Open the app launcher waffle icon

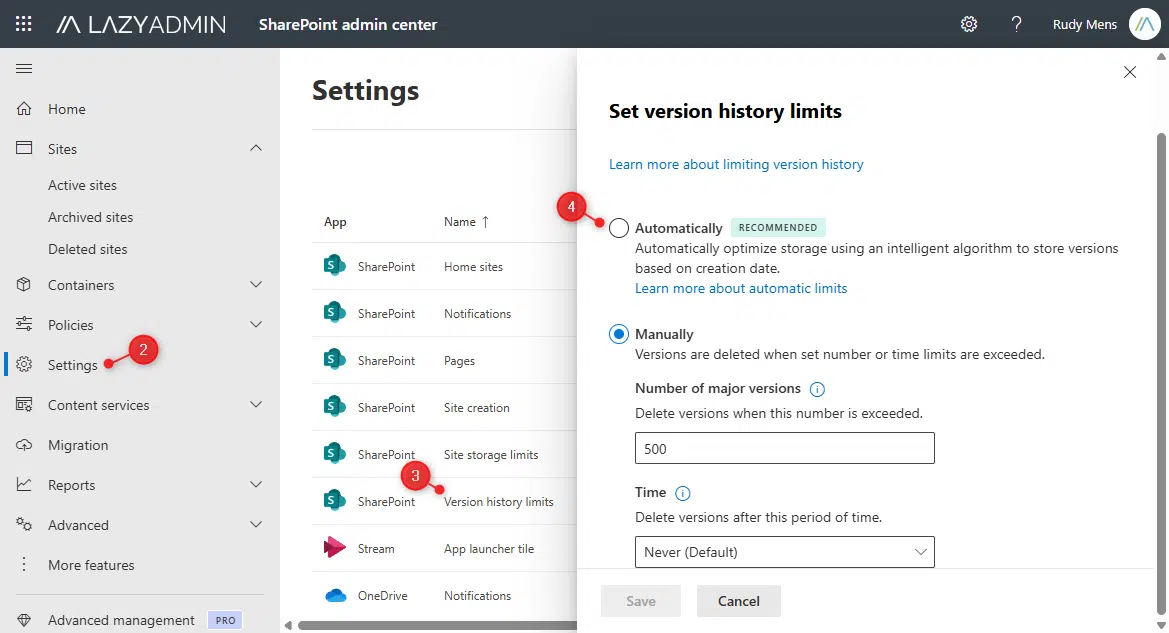[x=24, y=24]
